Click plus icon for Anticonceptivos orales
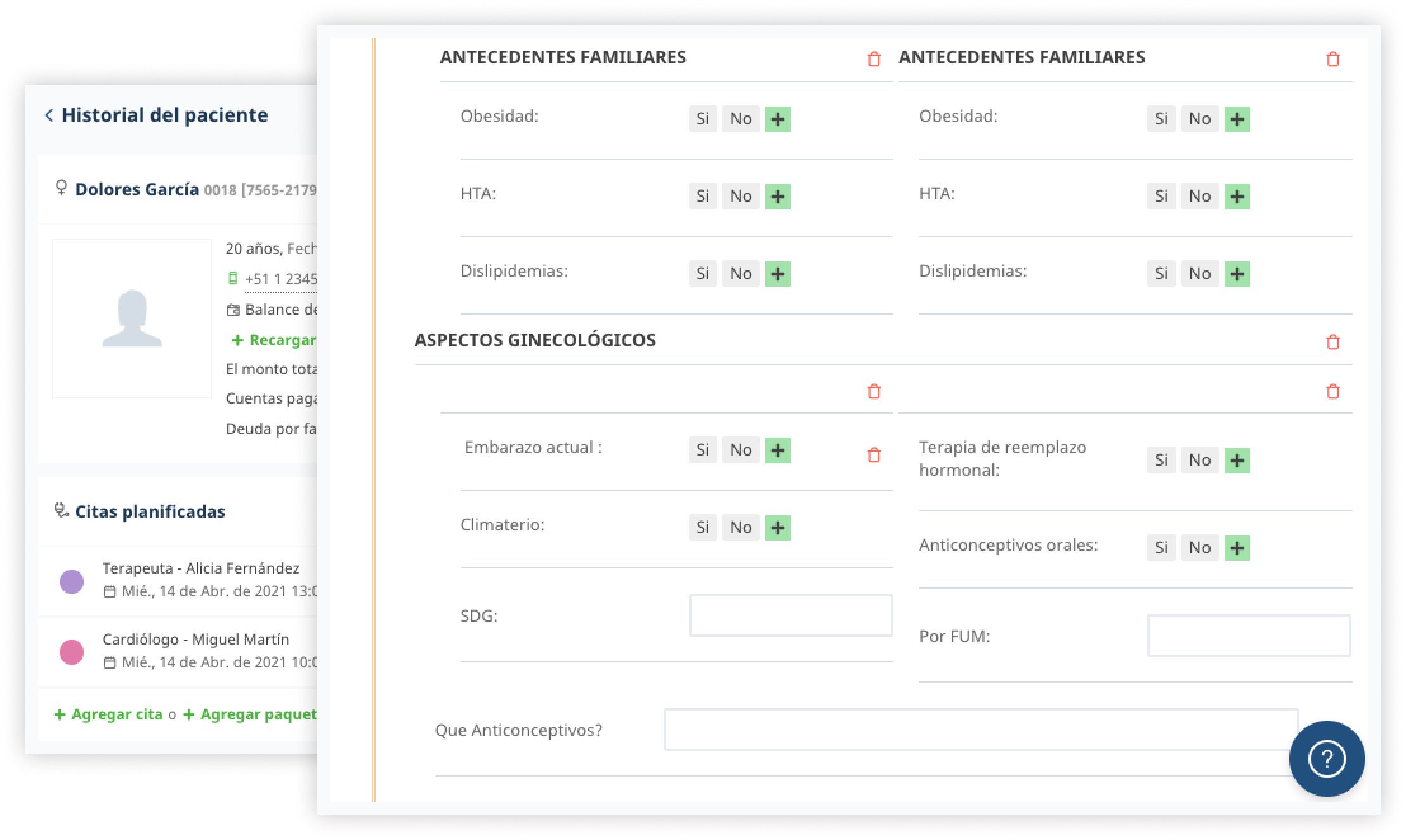Viewport: 1406px width, 840px height. tap(1237, 548)
